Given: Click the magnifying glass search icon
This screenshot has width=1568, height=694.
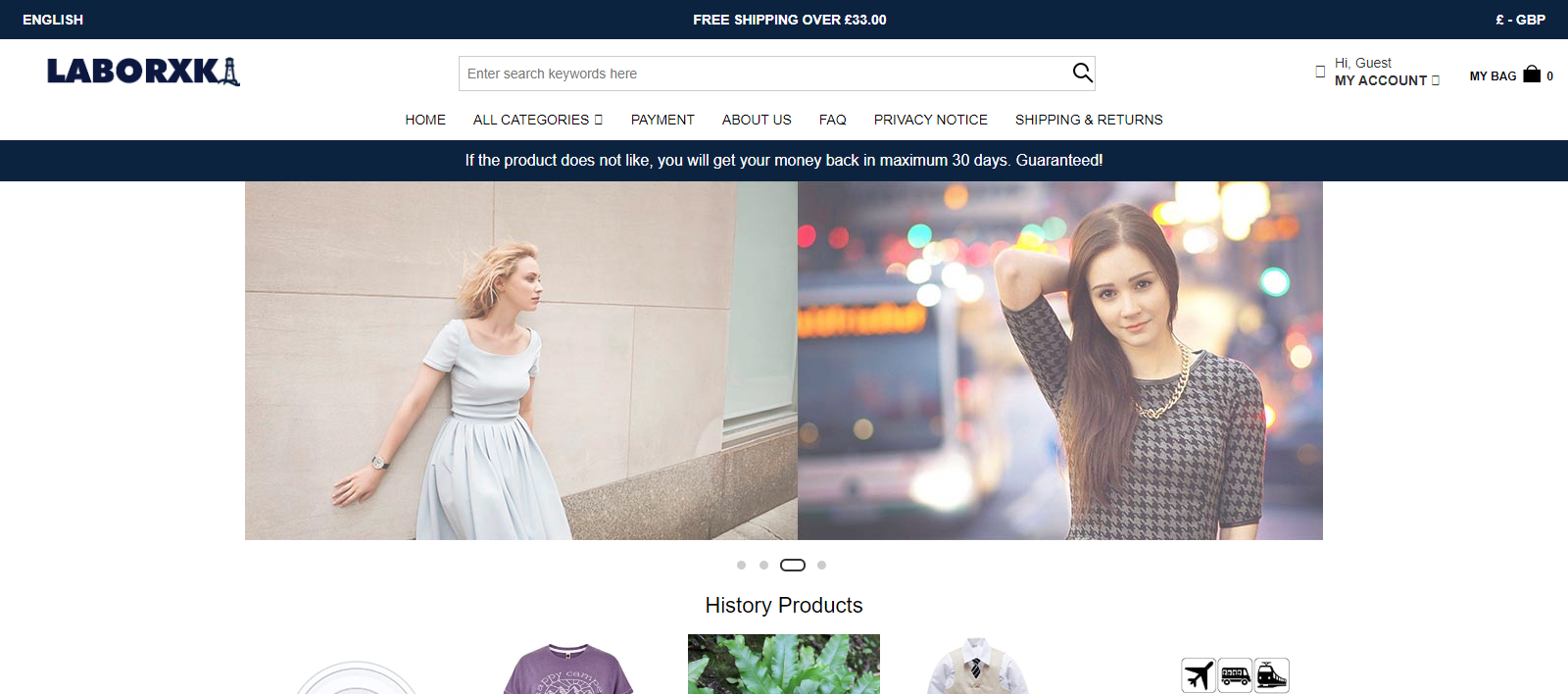Looking at the screenshot, I should point(1082,73).
